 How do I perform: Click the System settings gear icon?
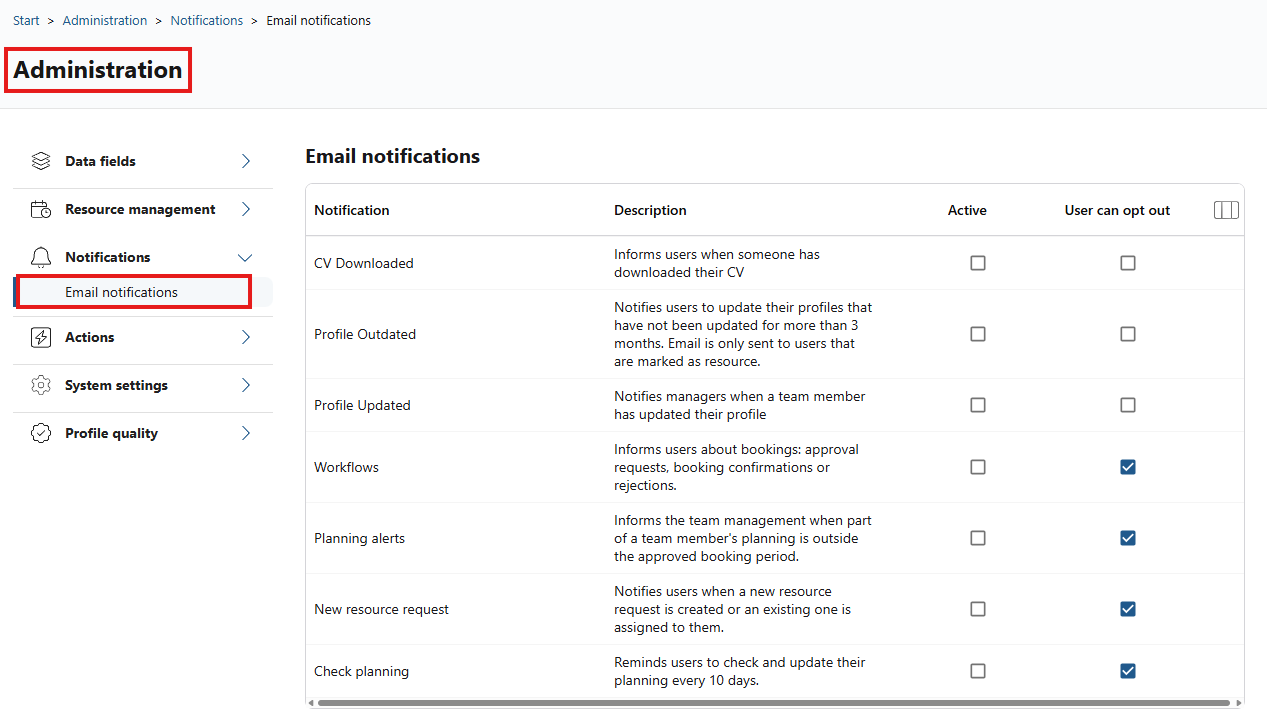(41, 385)
